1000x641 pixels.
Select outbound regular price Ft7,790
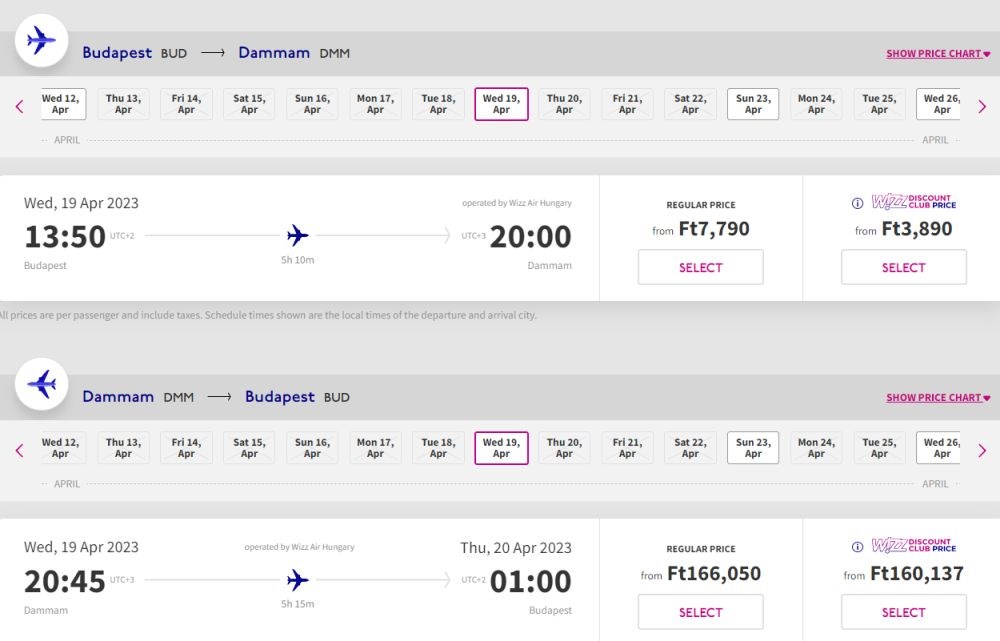click(x=700, y=267)
